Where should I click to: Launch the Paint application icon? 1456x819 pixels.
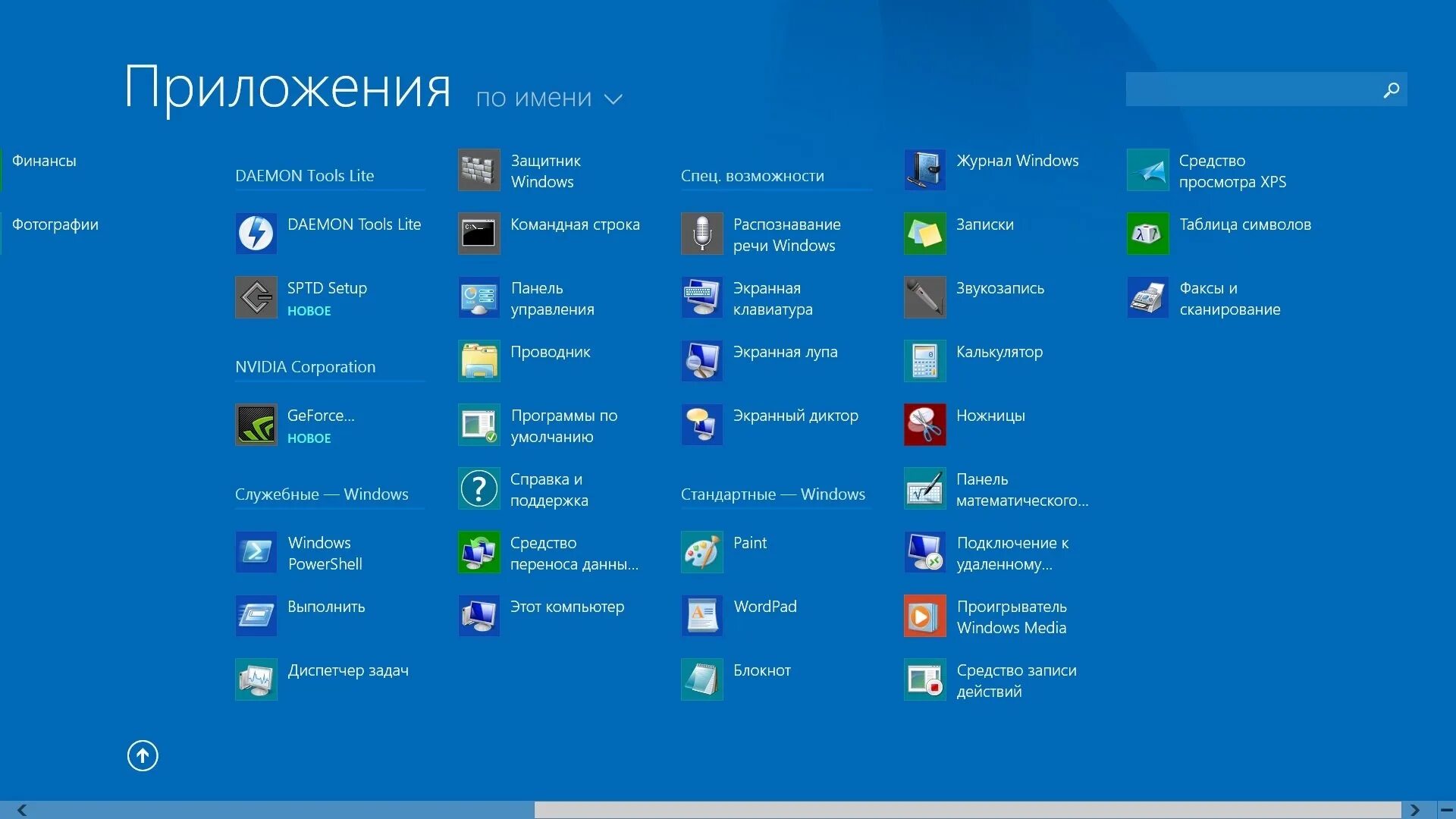pos(701,551)
